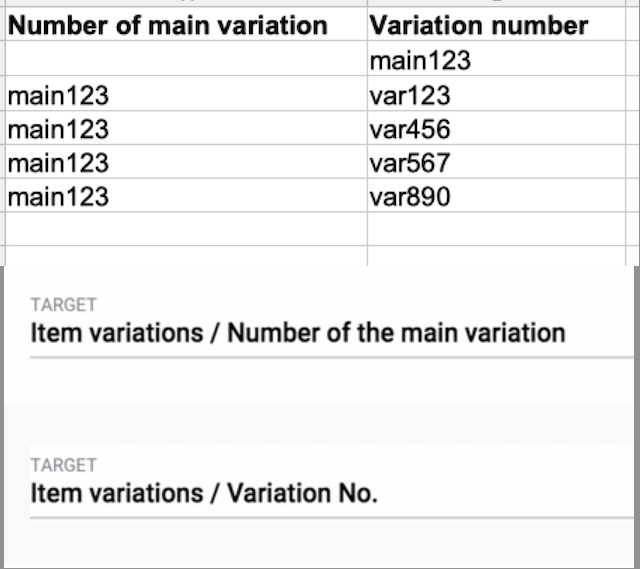Click the var456 cell

pyautogui.click(x=410, y=130)
